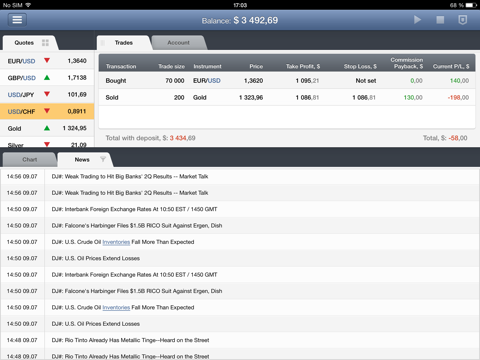
Task: Open the shield icon in header
Action: pyautogui.click(x=463, y=20)
